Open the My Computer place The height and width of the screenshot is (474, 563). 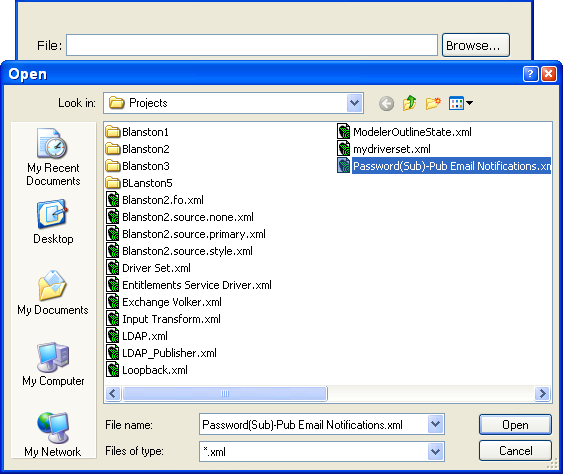pyautogui.click(x=53, y=364)
